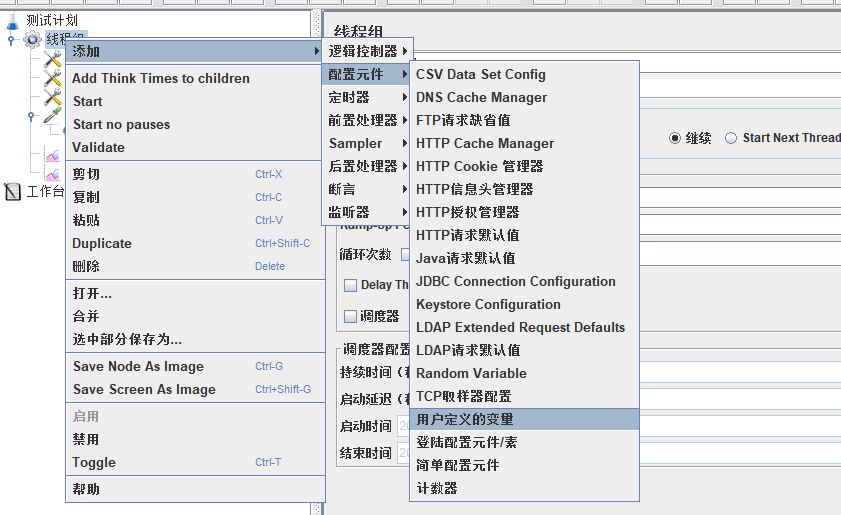Viewport: 841px width, 515px height.
Task: Collapse the thread group tree node handle
Action: (x=11, y=40)
